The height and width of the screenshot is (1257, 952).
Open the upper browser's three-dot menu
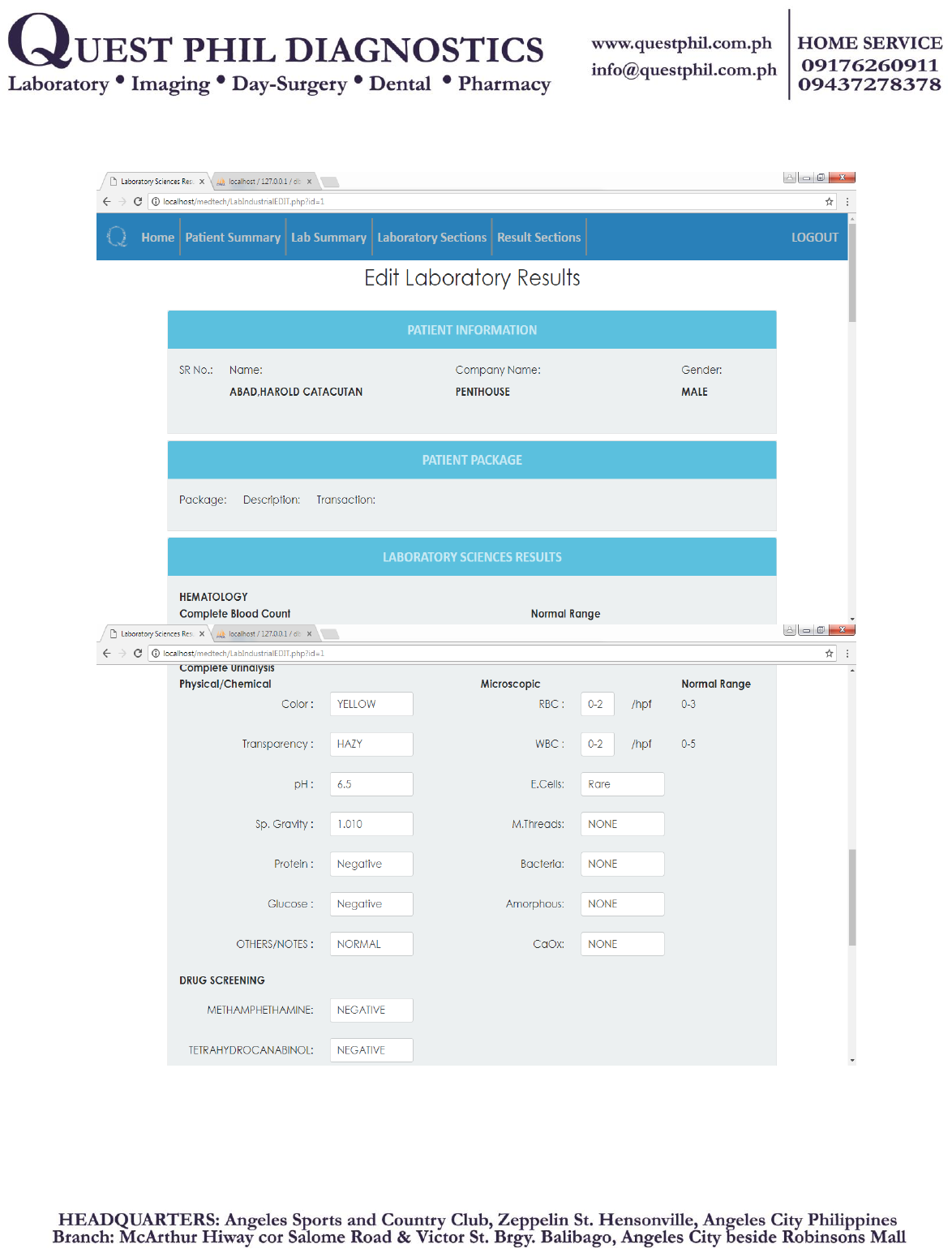(847, 202)
